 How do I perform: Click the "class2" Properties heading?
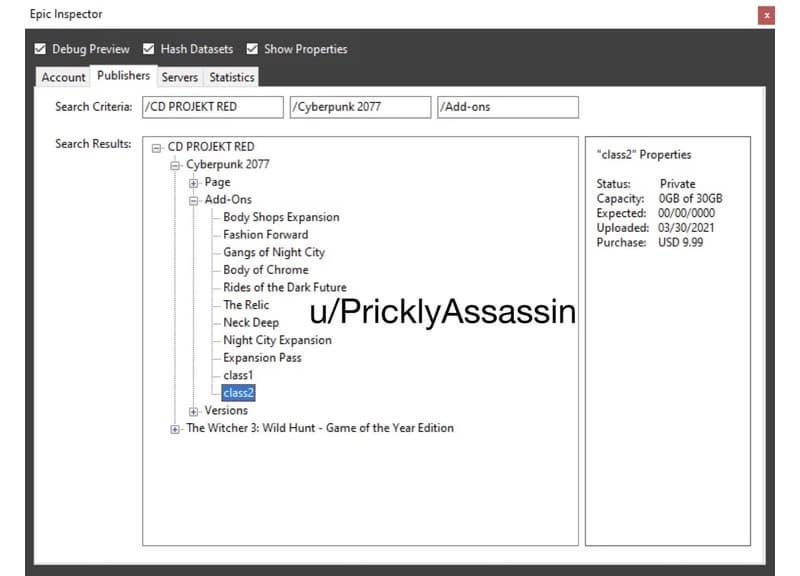644,155
